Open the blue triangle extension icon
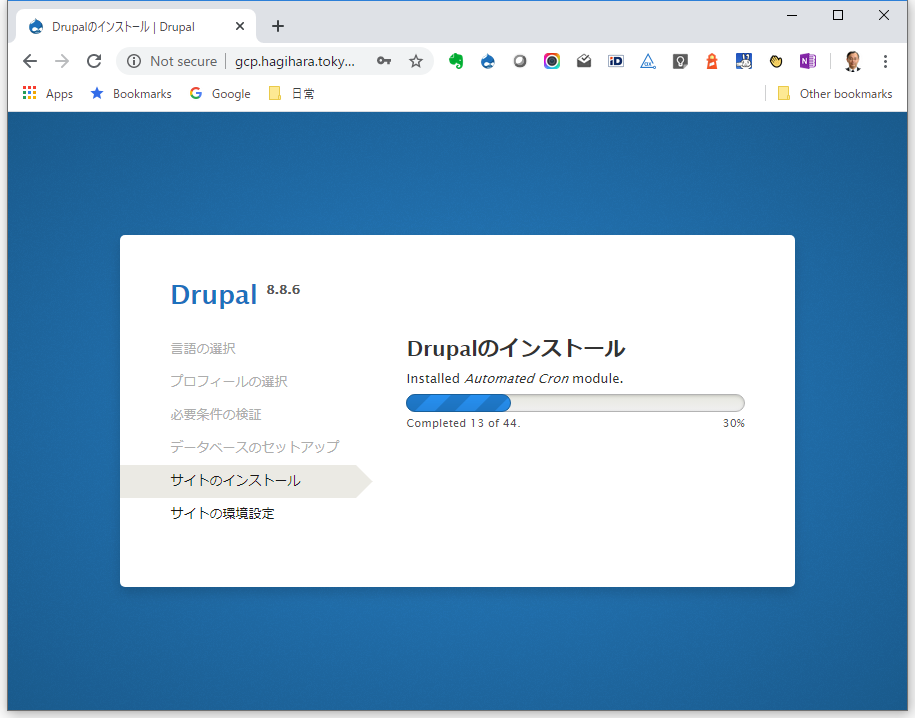The height and width of the screenshot is (718, 915). click(648, 61)
